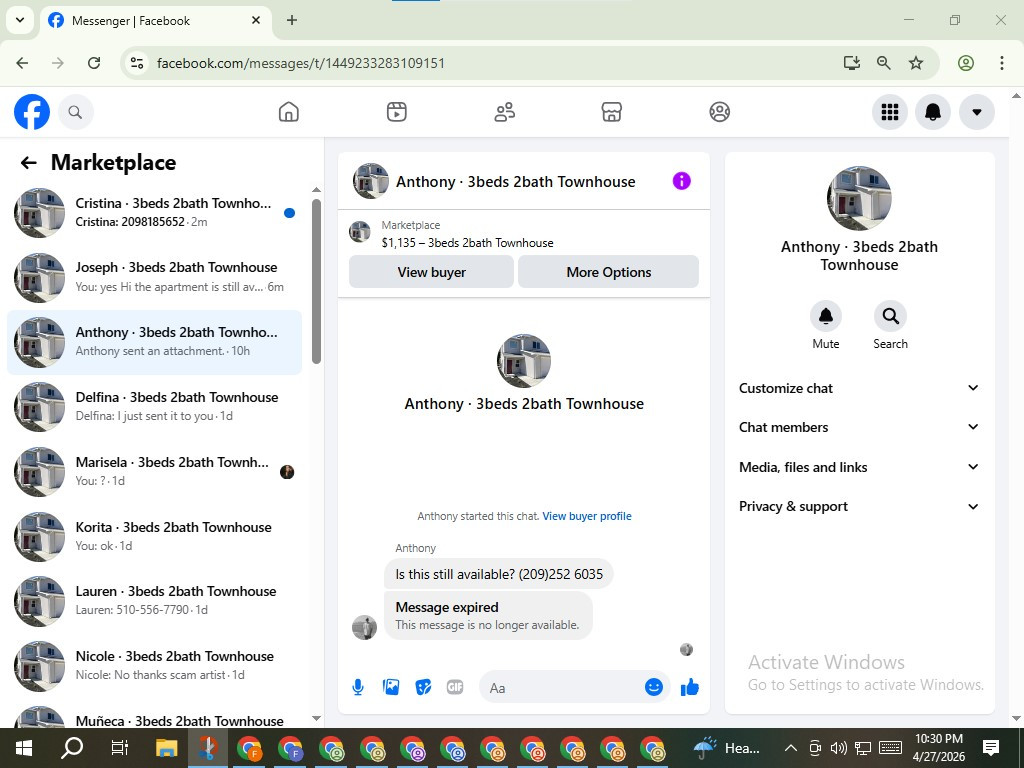Image resolution: width=1024 pixels, height=768 pixels.
Task: Click the More Options button
Action: (x=608, y=272)
